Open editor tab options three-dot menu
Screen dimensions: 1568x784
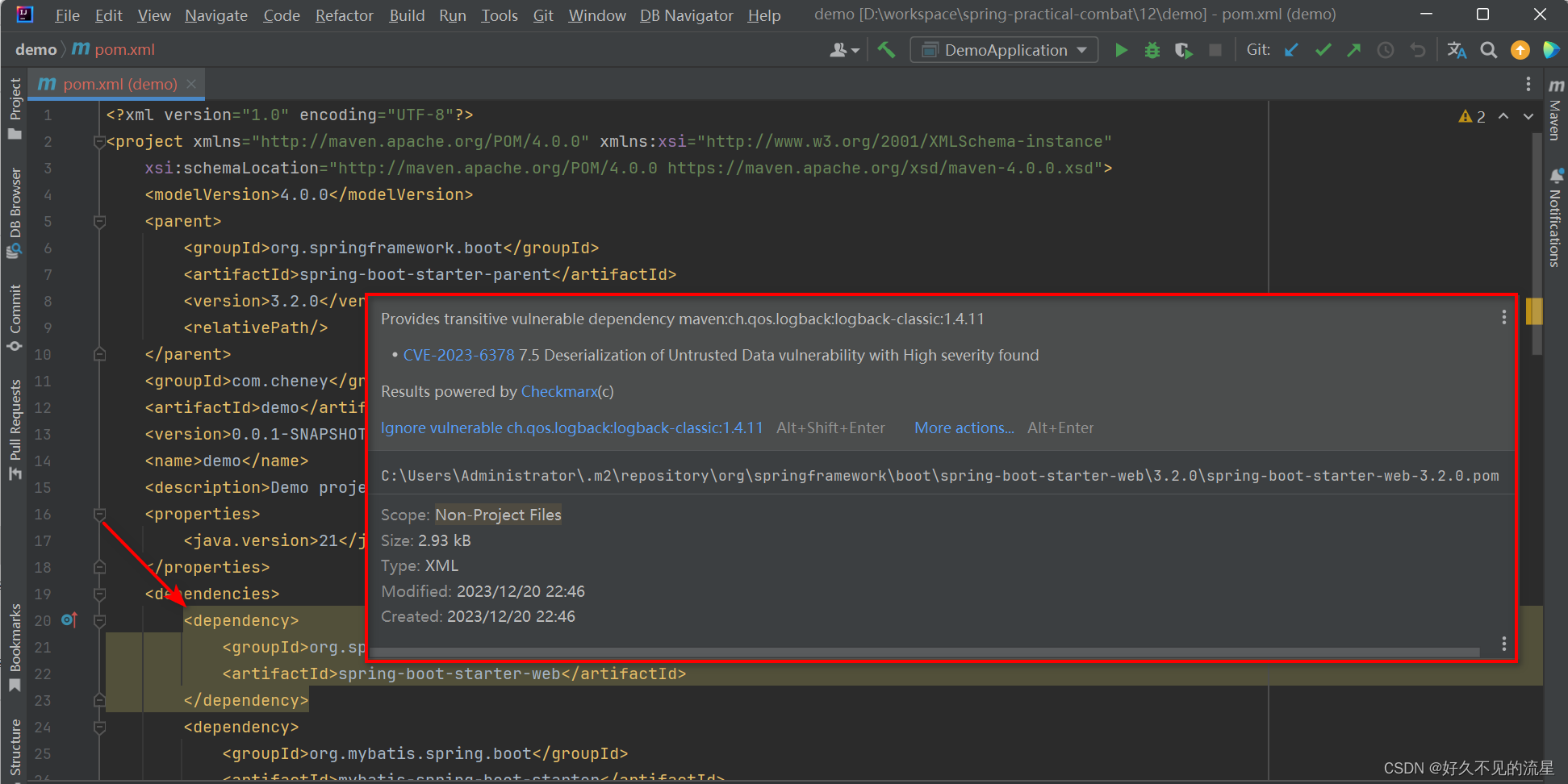coord(1528,84)
